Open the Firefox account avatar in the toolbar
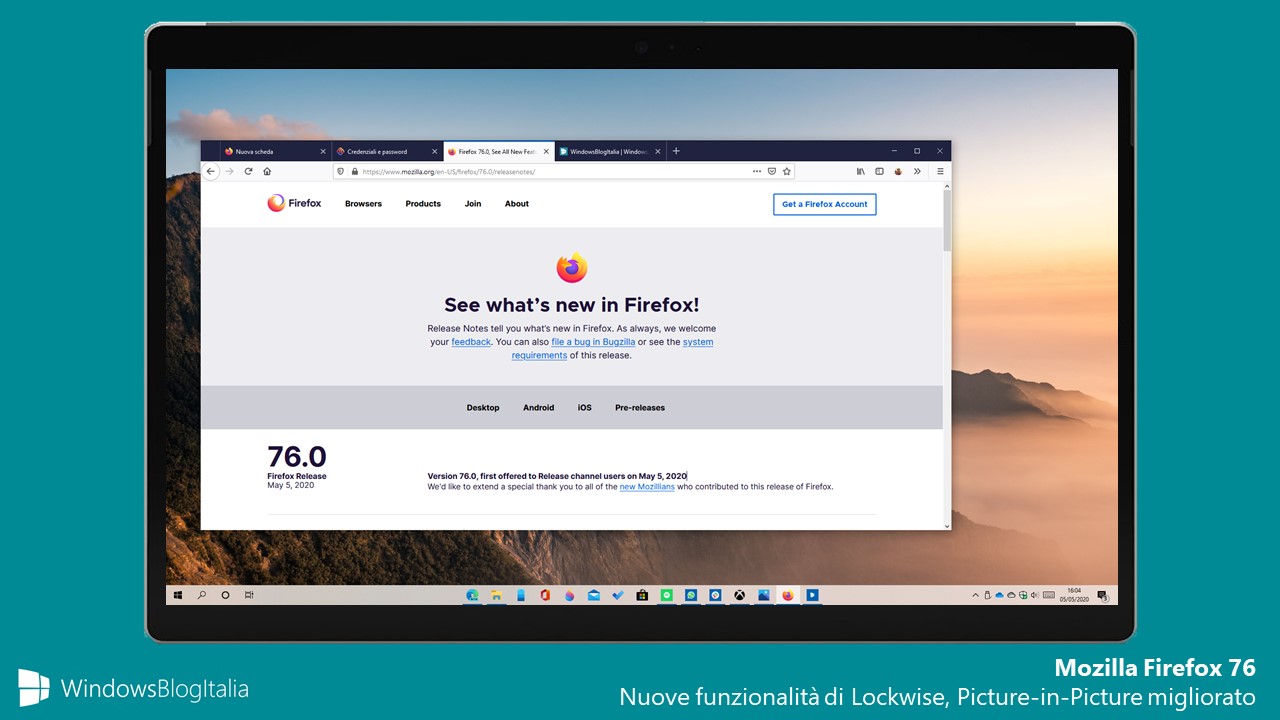The image size is (1280, 720). 898,171
